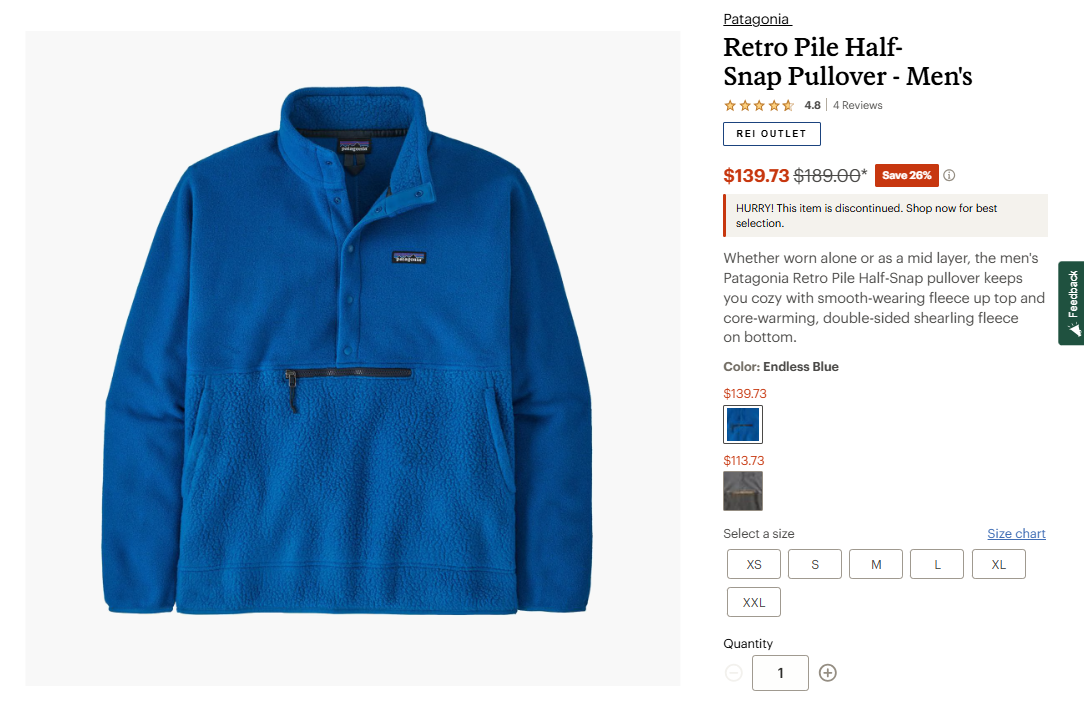
Task: Click the blue pullover product image
Action: pos(353,358)
